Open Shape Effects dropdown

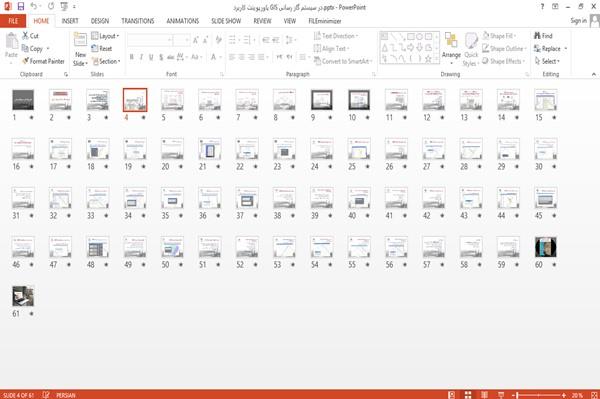(504, 61)
